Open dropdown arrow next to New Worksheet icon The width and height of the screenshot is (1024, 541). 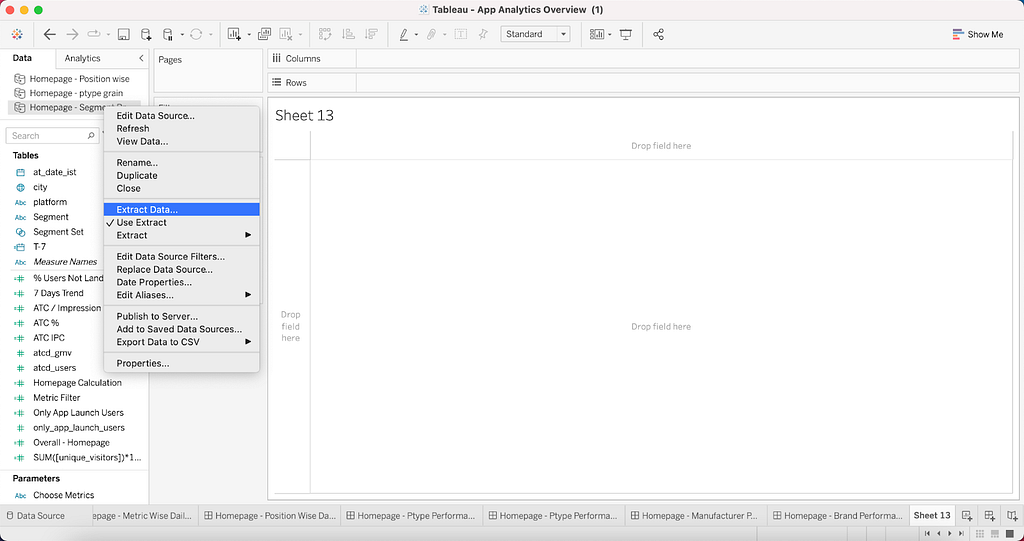249,35
